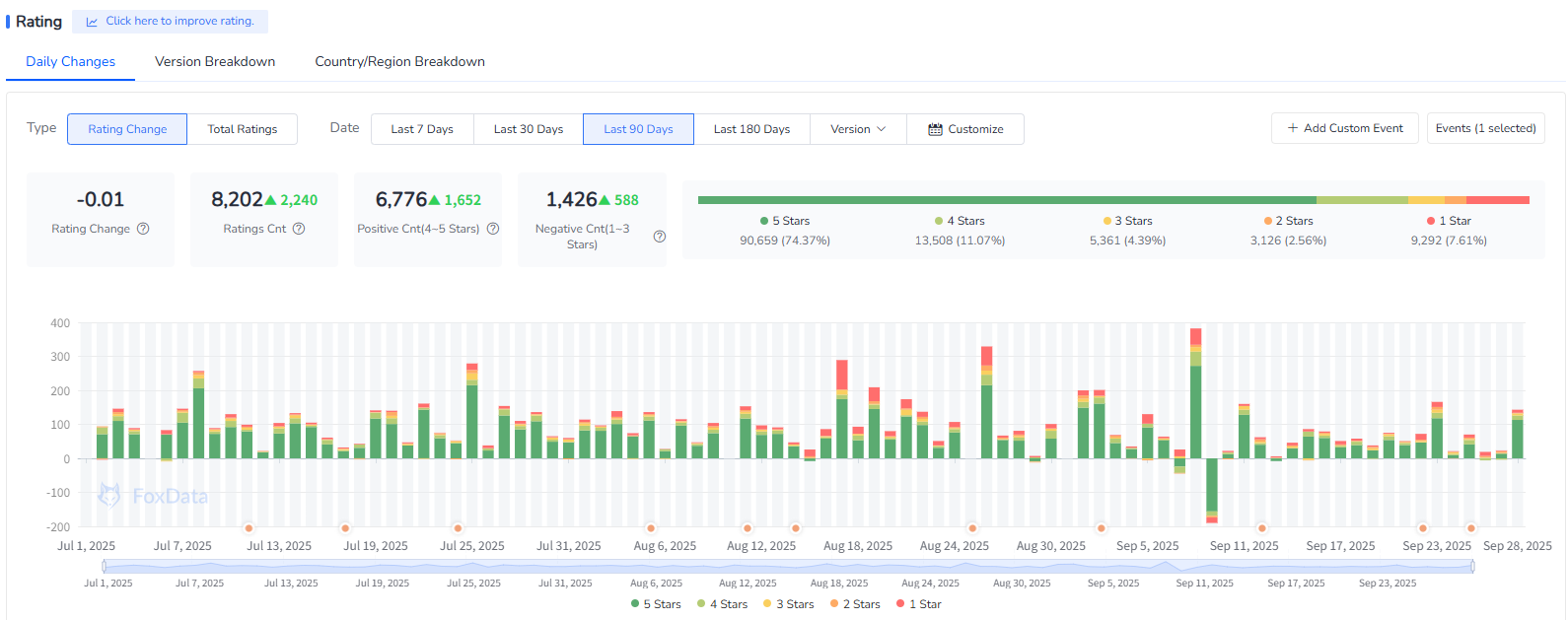Open the Customize date range picker
This screenshot has width=1568, height=620.
965,129
